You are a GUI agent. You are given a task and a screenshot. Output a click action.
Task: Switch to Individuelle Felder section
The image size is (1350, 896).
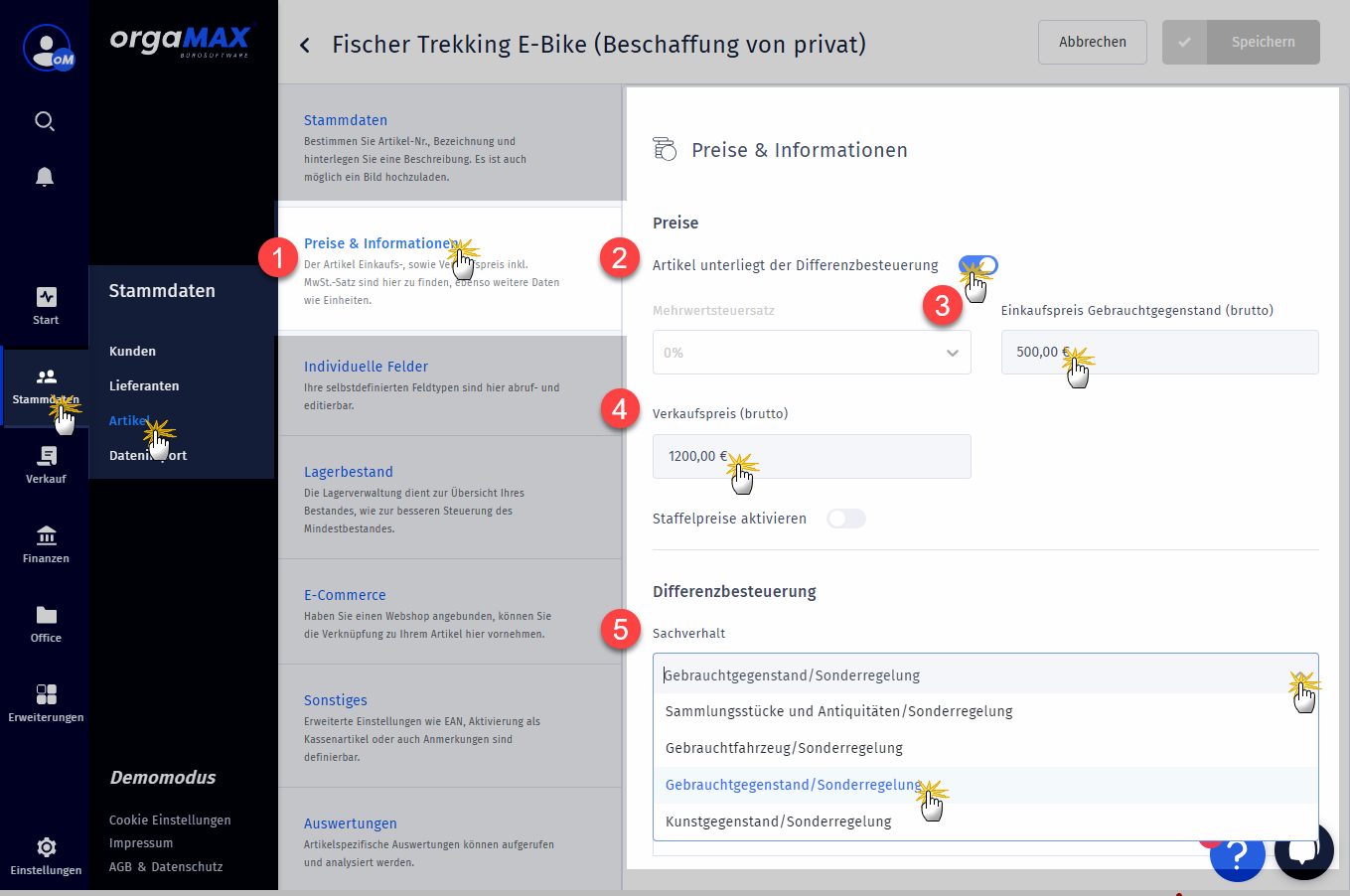[450, 385]
